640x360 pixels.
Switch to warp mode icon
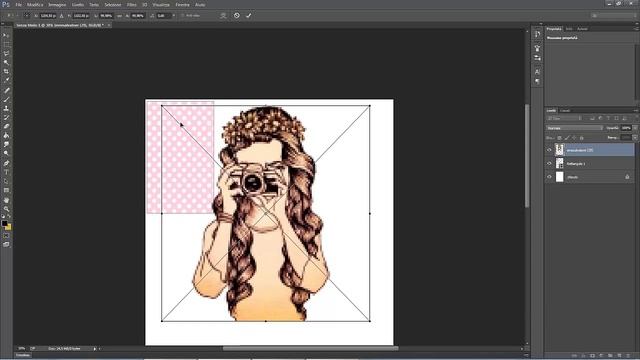click(x=223, y=16)
